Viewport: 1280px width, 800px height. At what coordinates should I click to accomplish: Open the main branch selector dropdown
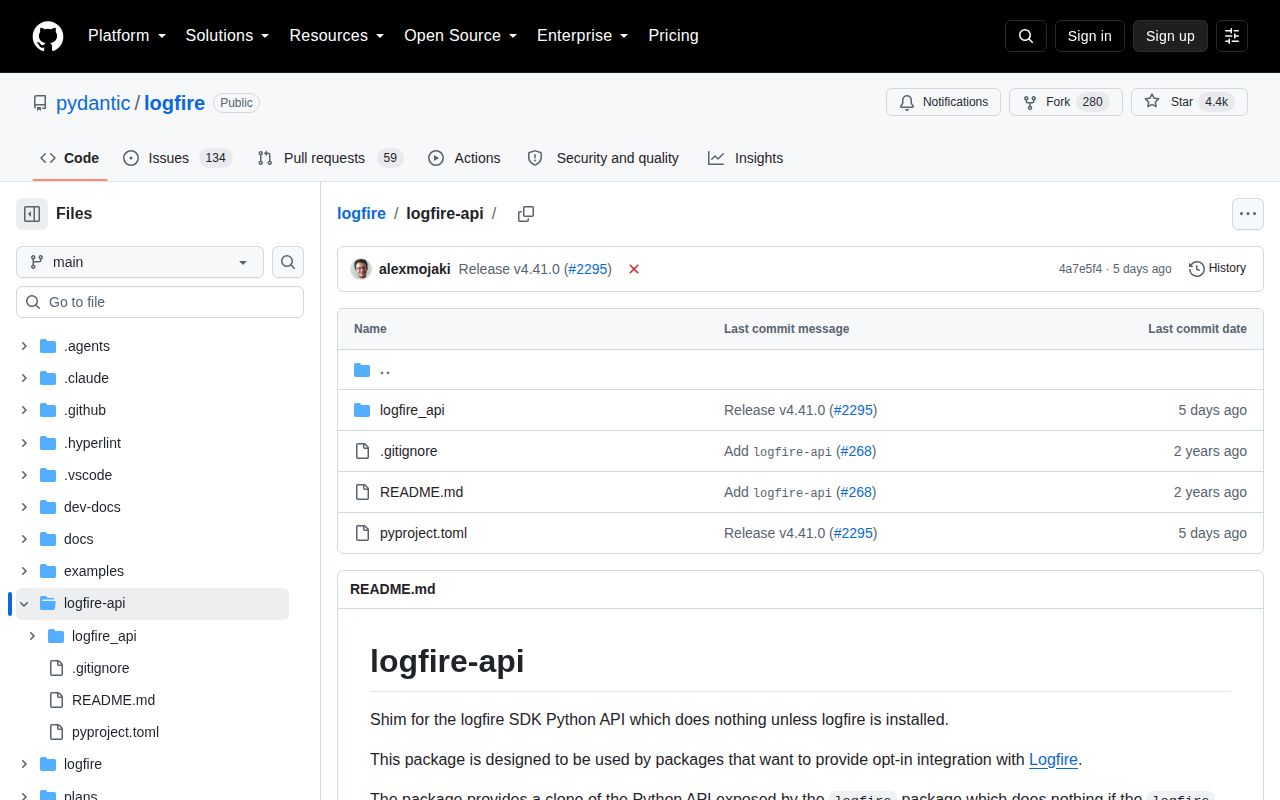point(140,262)
